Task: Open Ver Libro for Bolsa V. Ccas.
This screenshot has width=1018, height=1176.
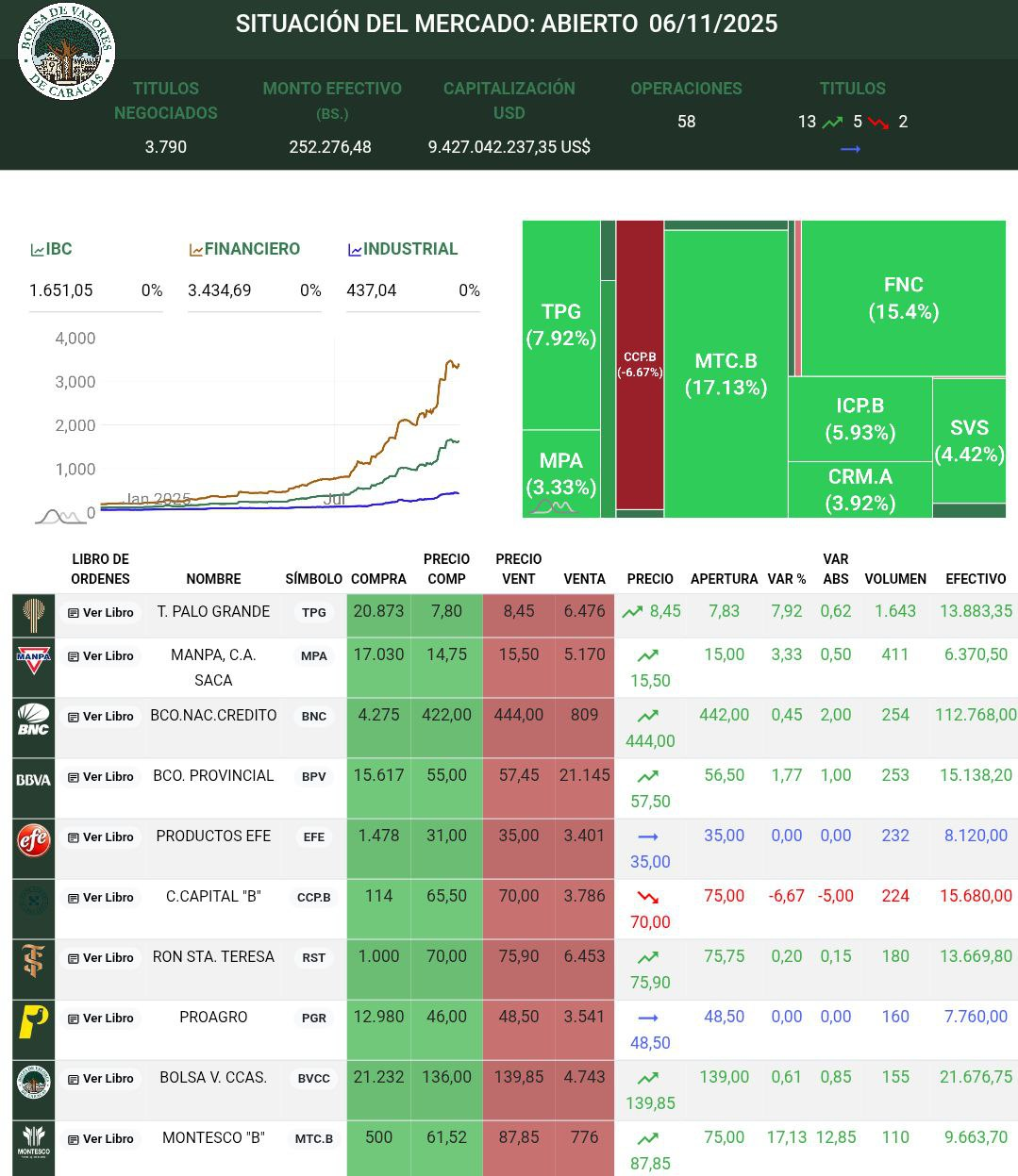Action: (x=101, y=1079)
